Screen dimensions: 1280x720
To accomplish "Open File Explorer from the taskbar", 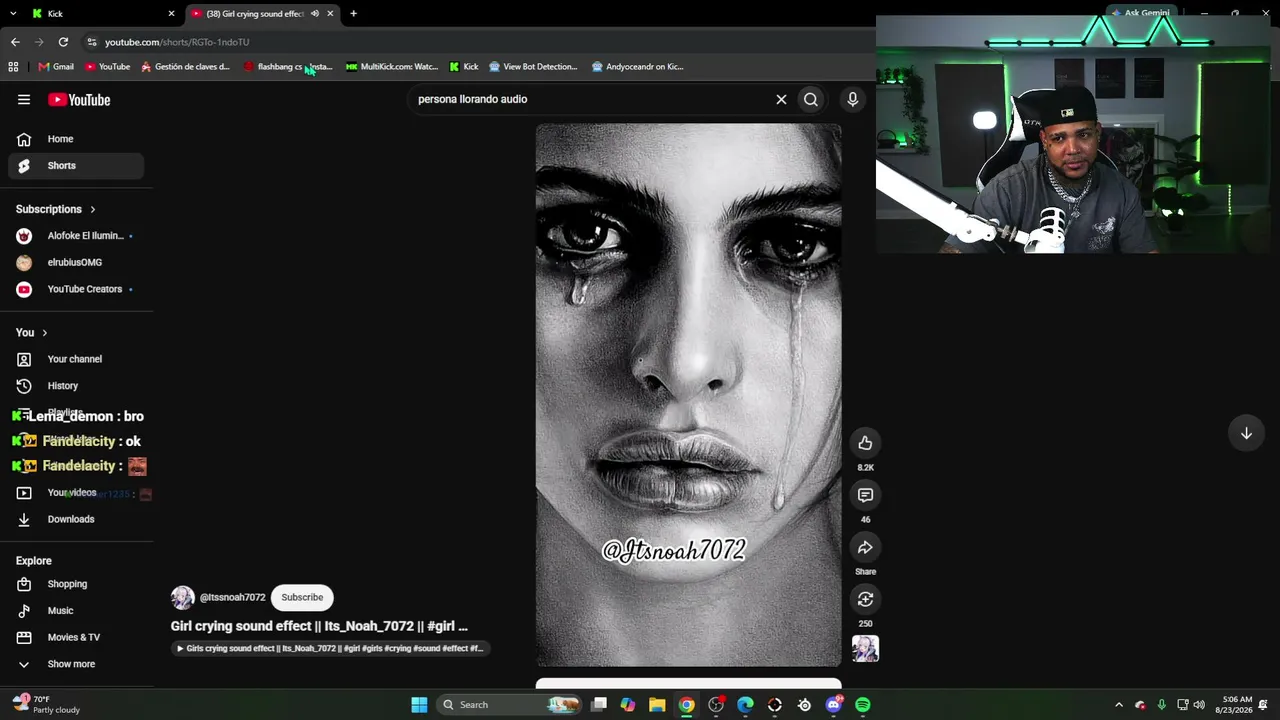I will tap(657, 705).
